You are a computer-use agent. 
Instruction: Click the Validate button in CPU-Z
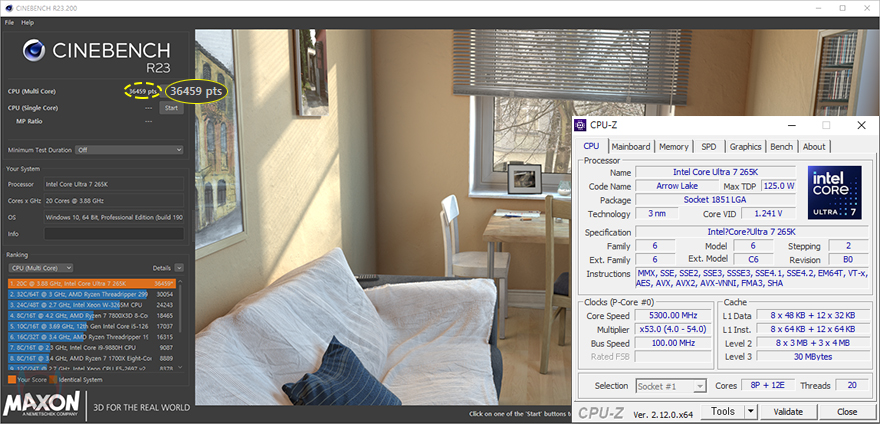(x=788, y=412)
